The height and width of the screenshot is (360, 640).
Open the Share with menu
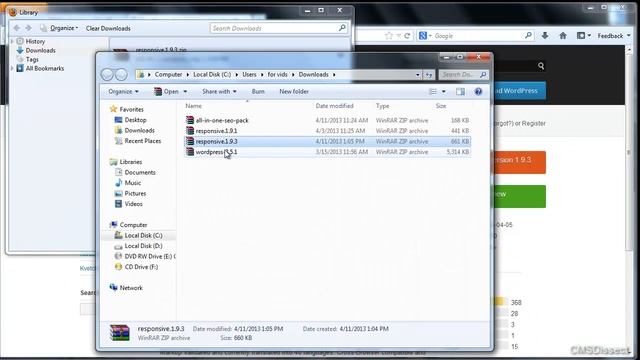point(219,91)
